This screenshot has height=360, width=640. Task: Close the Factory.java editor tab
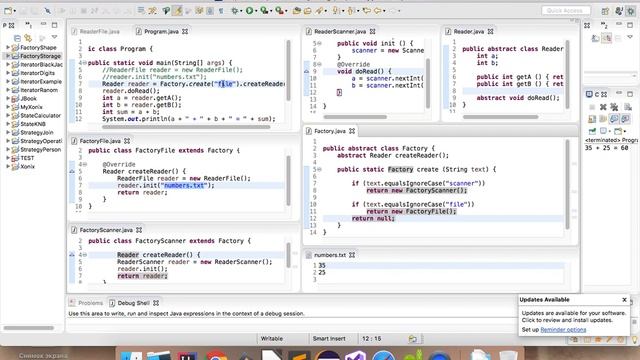[x=352, y=131]
